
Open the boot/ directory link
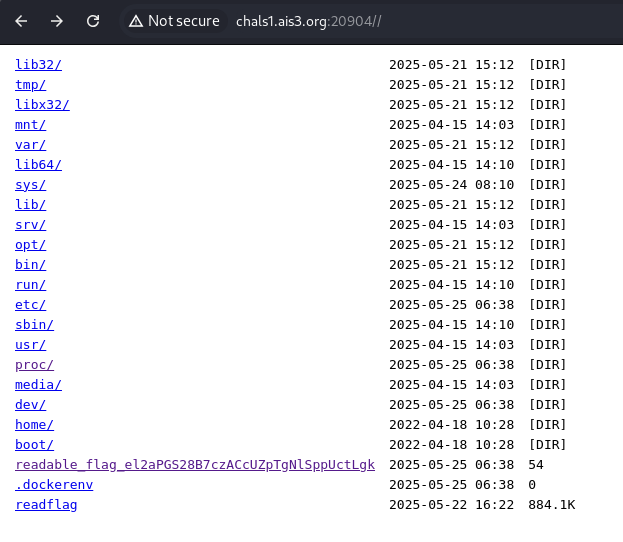[x=34, y=445]
